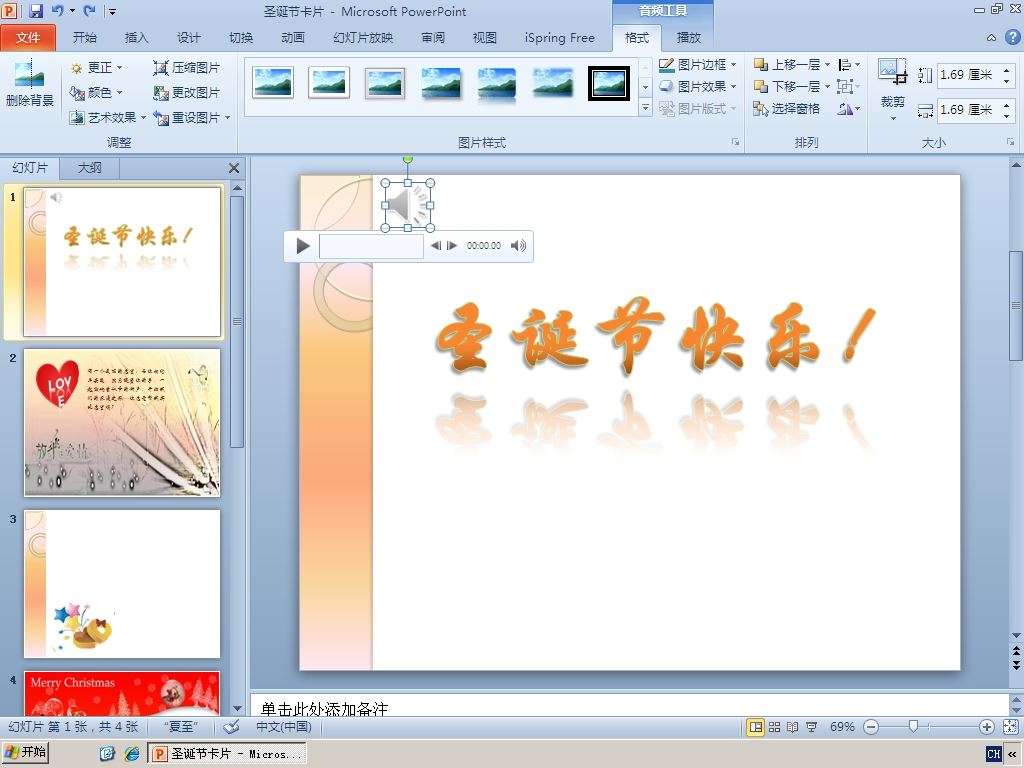Image resolution: width=1024 pixels, height=768 pixels.
Task: Switch to the Transitions (切换) tab
Action: [241, 38]
